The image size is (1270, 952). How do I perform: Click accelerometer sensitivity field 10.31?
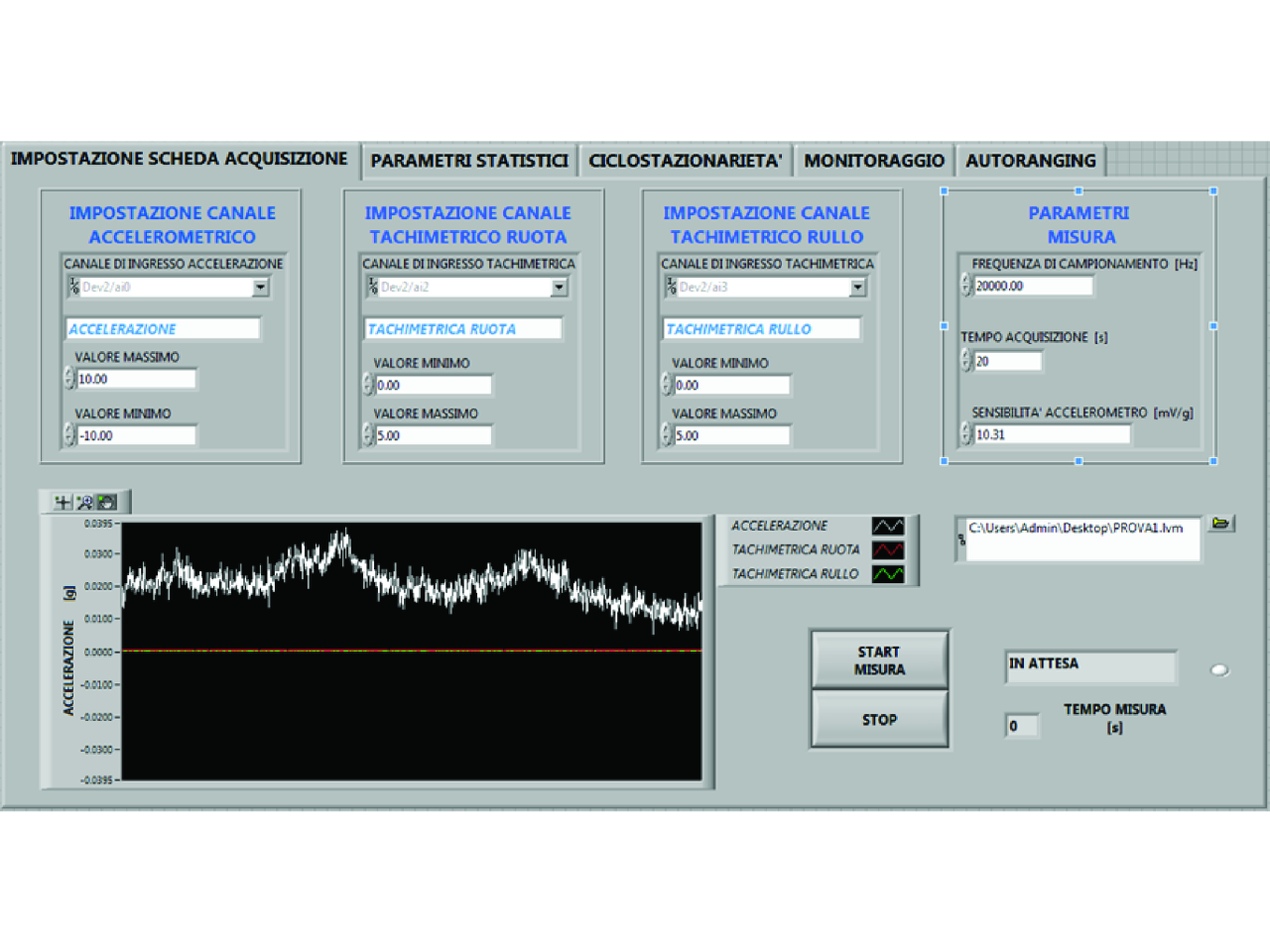(1052, 433)
